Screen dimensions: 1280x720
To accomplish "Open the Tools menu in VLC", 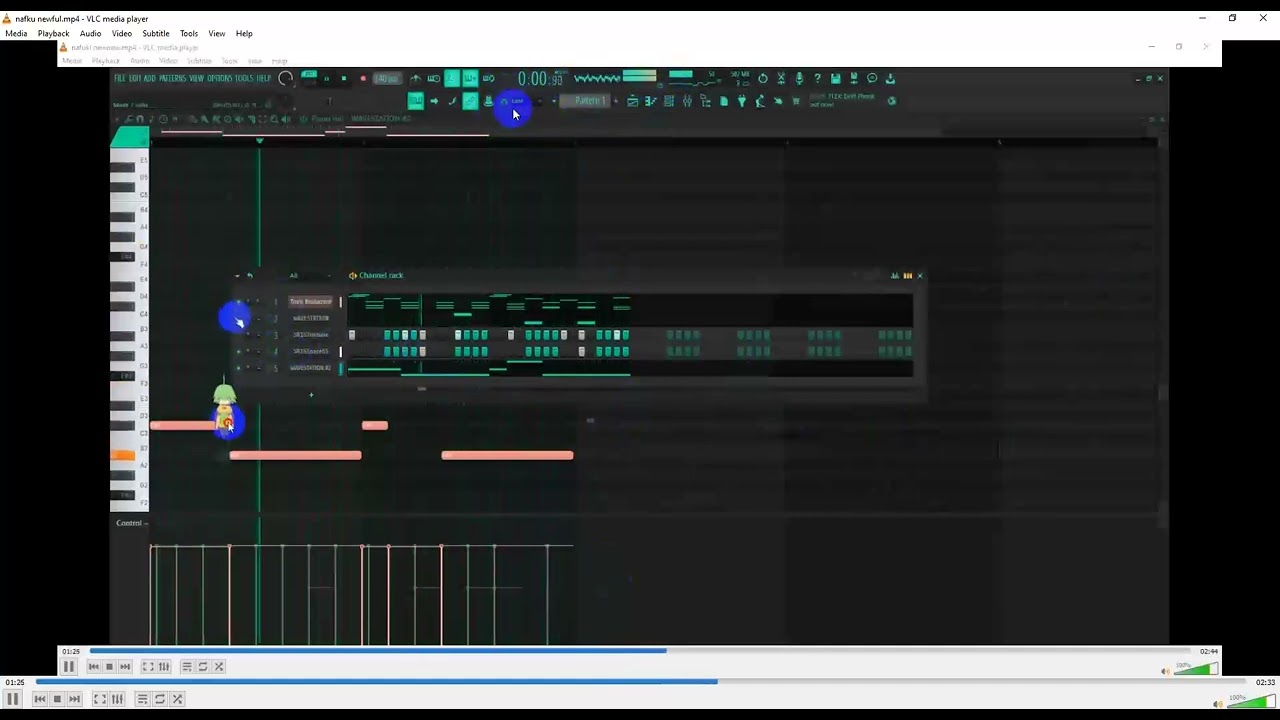I will (189, 33).
